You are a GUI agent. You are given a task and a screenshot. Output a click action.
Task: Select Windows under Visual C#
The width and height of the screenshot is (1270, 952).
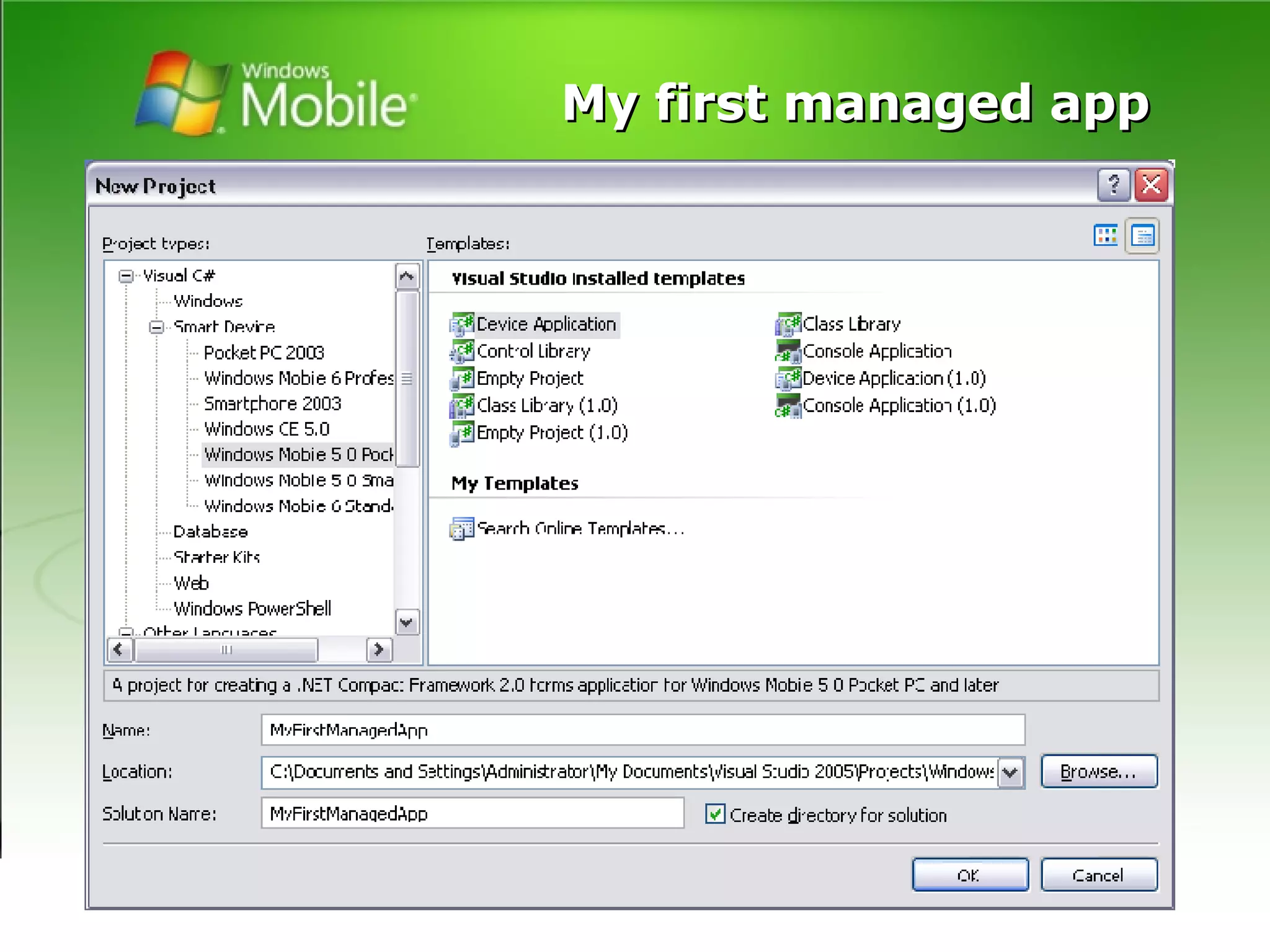coord(208,301)
